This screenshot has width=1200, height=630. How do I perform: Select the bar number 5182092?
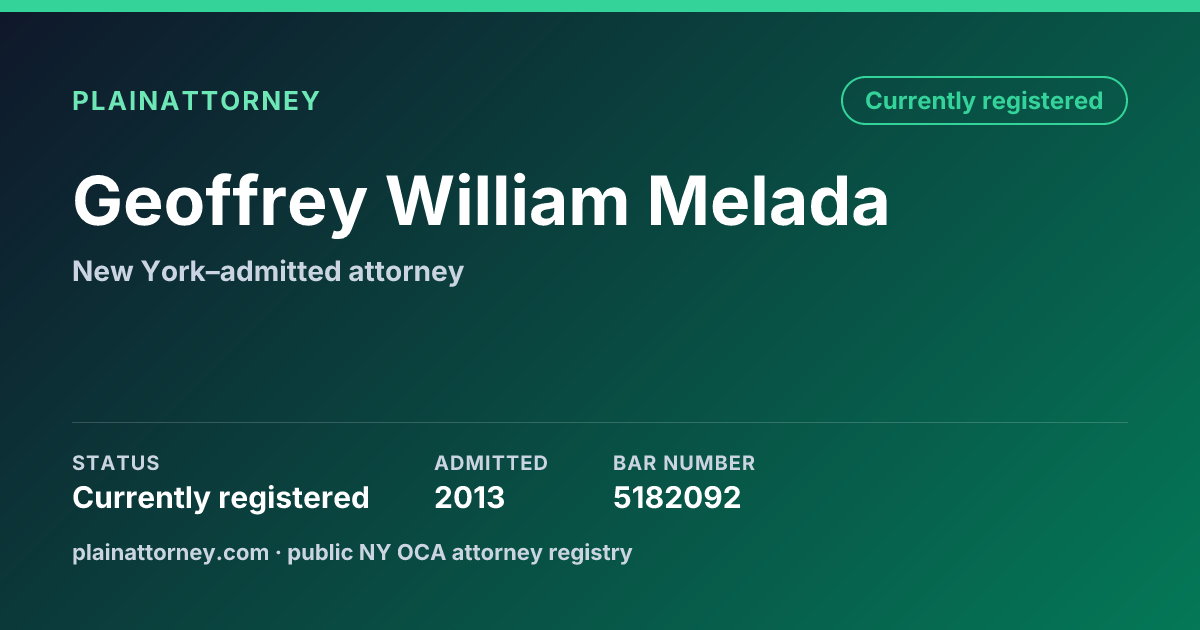677,498
